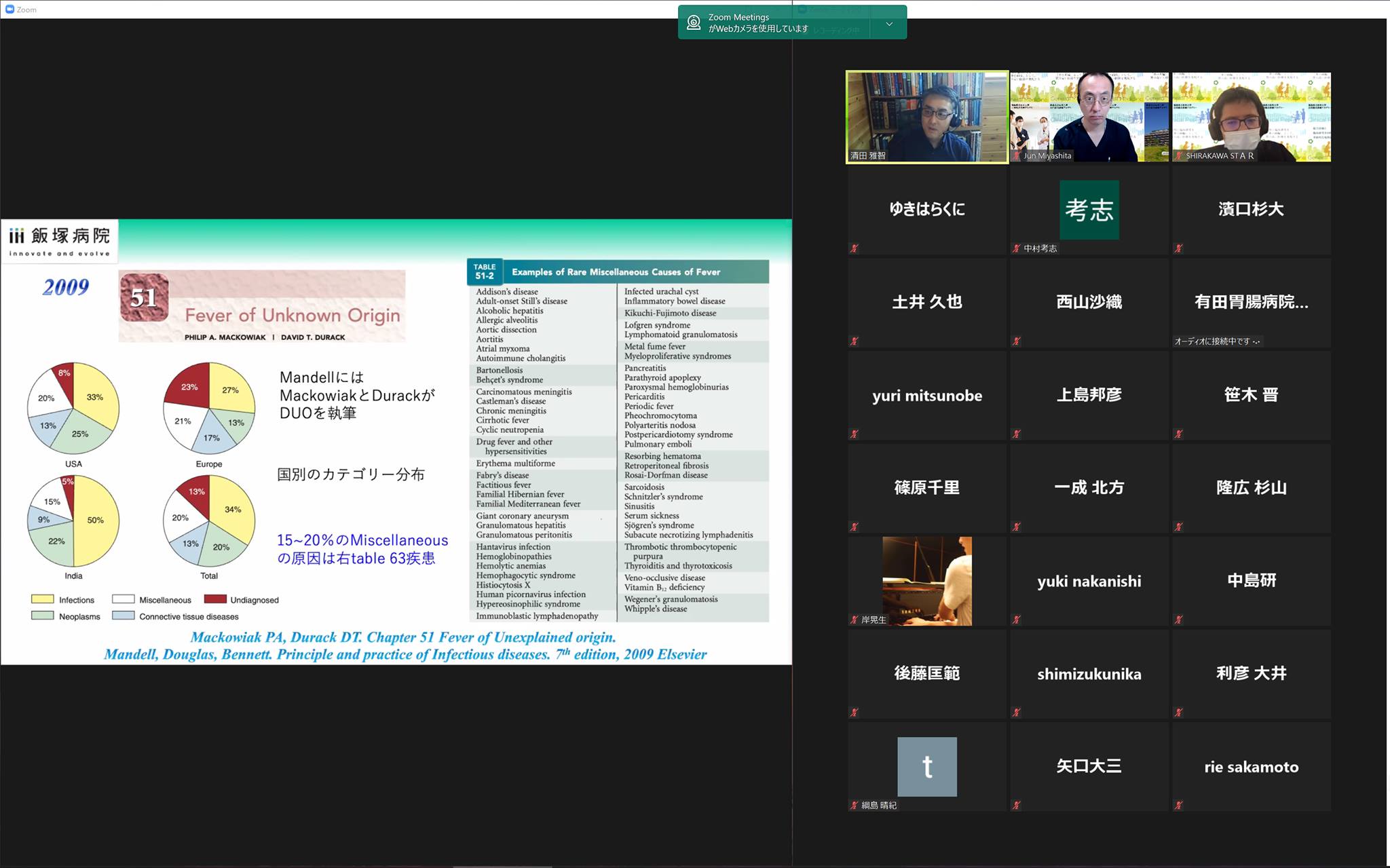Image resolution: width=1390 pixels, height=868 pixels.
Task: Click muted mic icon on Jun Miyashita video
Action: tap(1017, 156)
